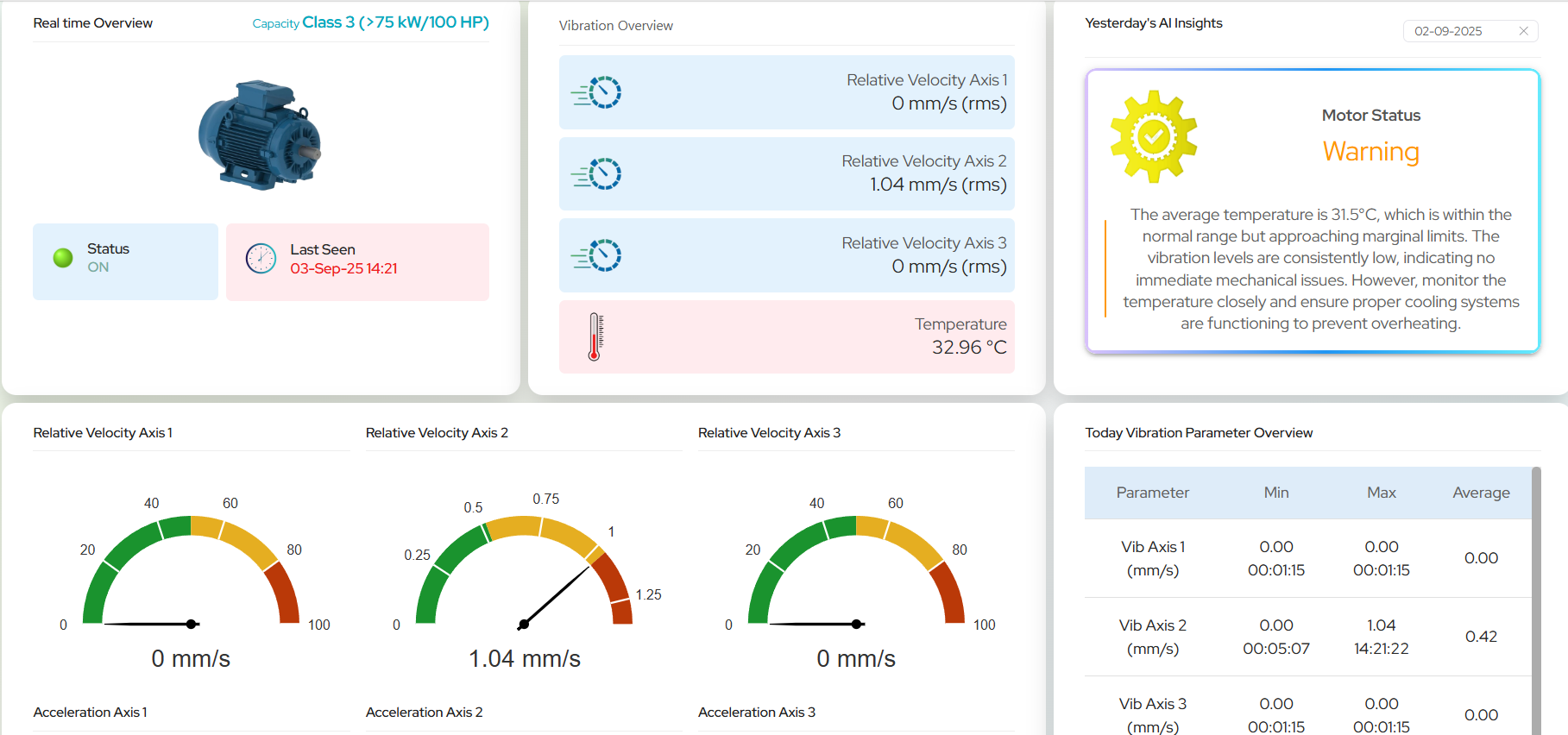Click the Relative Velocity Axis 2 gauge needle
Viewport: 1568px width, 735px height.
tap(555, 594)
